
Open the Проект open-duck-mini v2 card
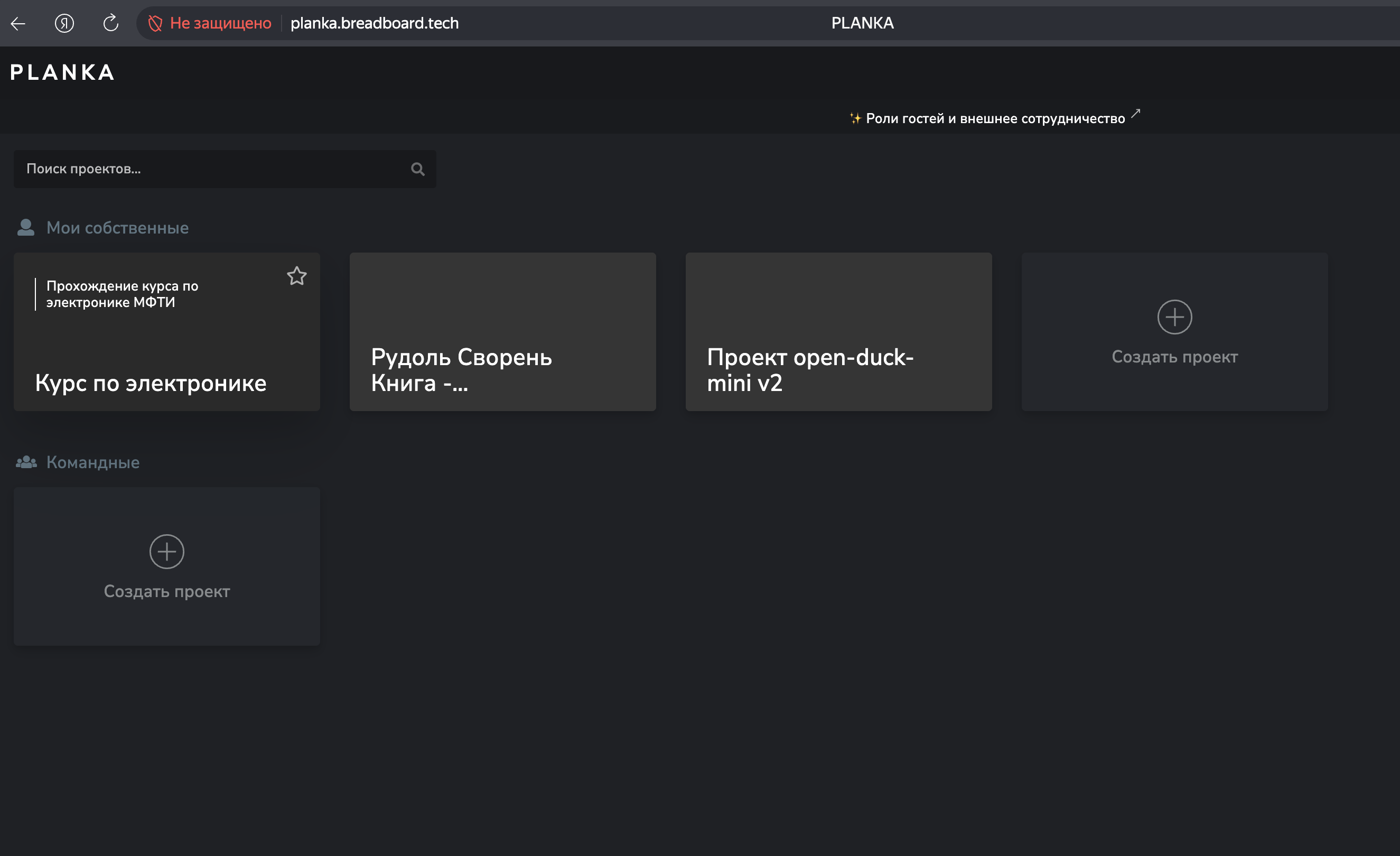[x=838, y=331]
